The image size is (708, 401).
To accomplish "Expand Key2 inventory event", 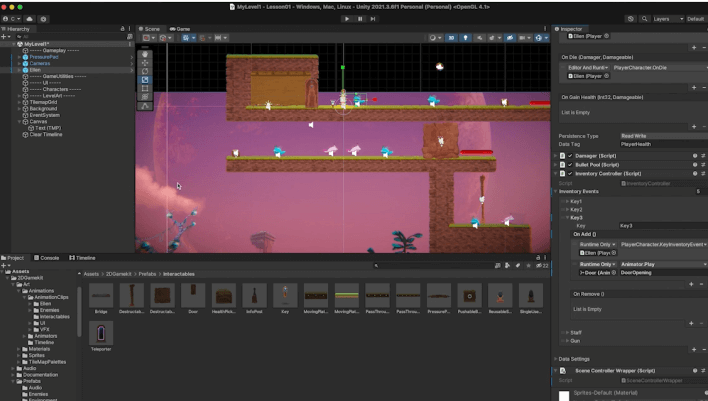I will (567, 210).
